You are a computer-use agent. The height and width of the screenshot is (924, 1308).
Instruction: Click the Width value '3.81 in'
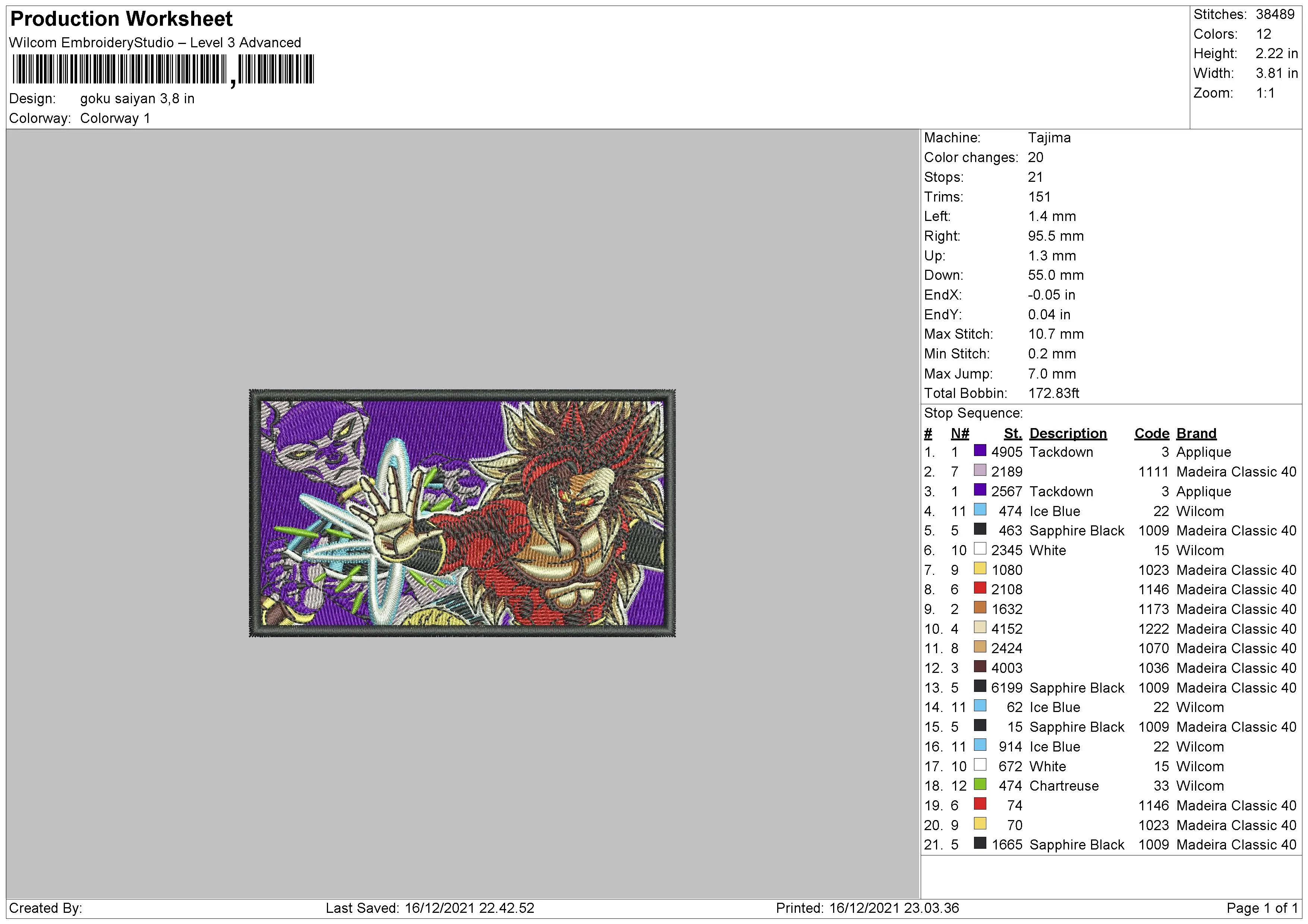(x=1276, y=73)
